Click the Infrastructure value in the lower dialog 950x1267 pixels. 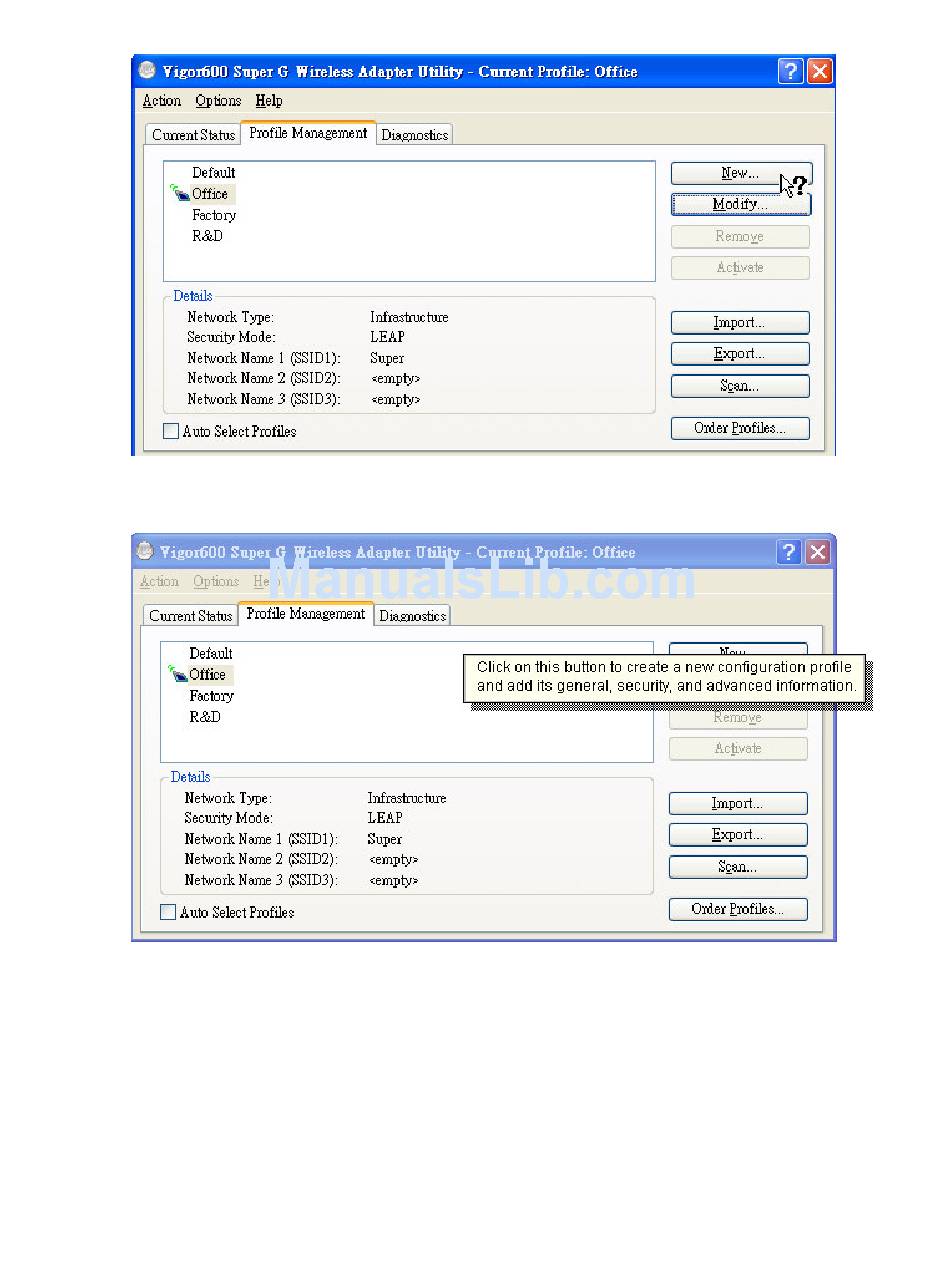click(407, 798)
